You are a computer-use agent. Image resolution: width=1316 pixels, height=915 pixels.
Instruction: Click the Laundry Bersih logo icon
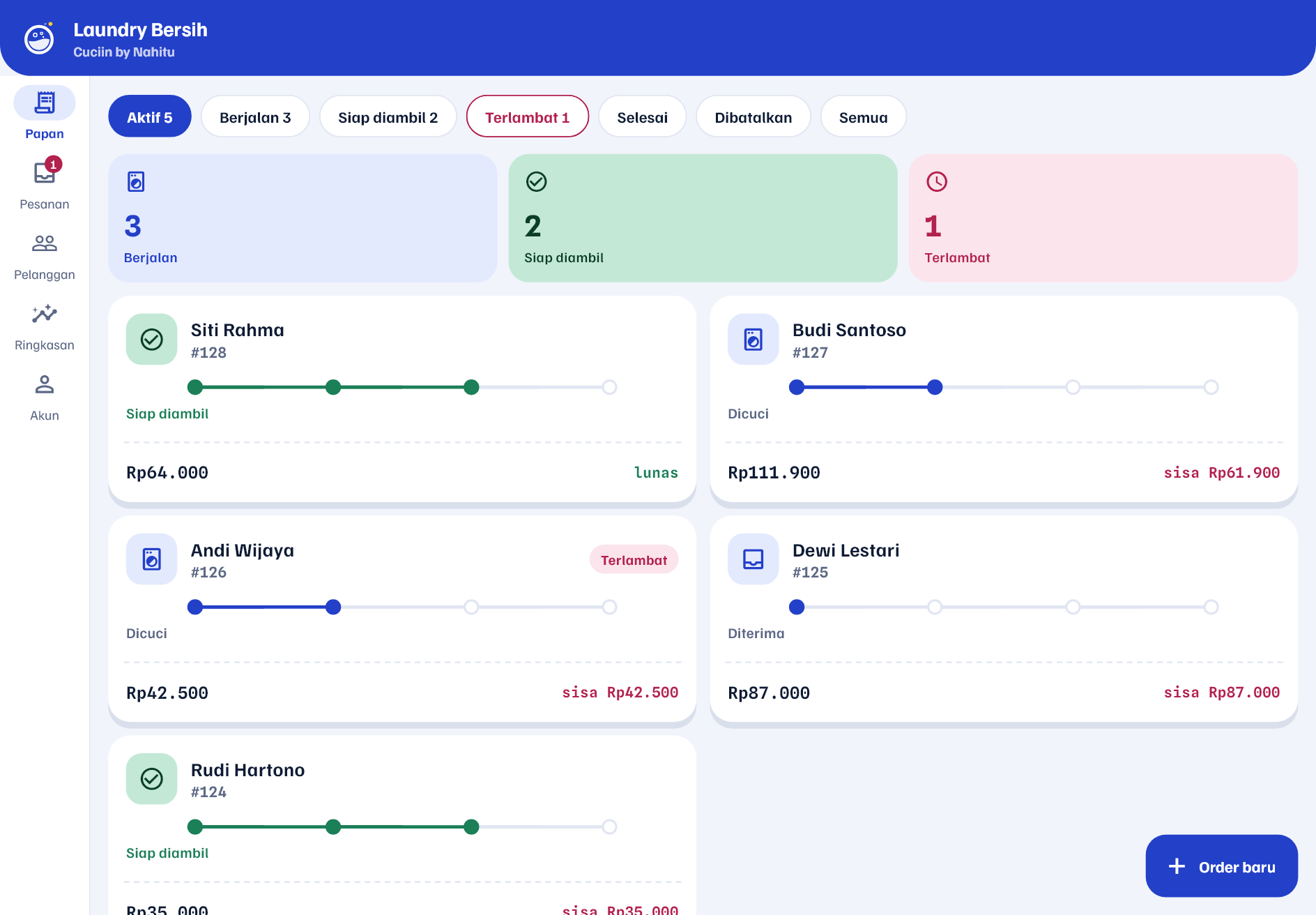[x=39, y=38]
